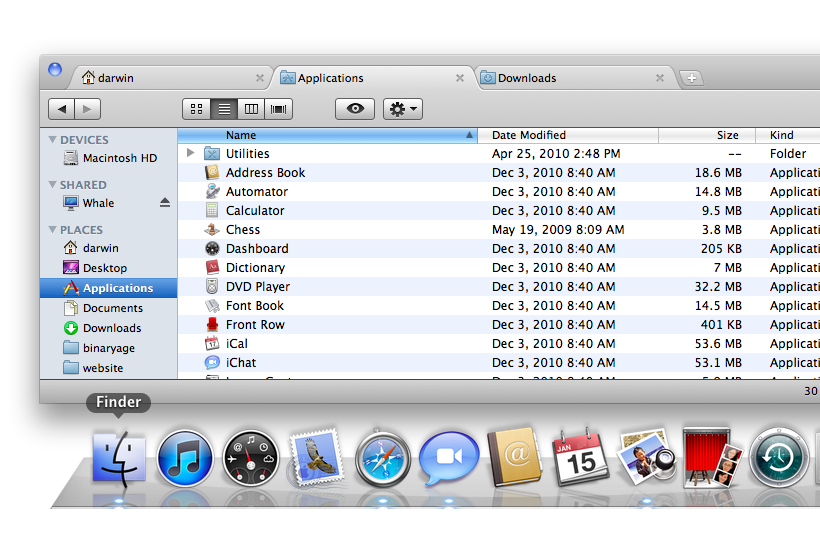Open Mail from the Dock
This screenshot has width=820, height=559.
(316, 458)
